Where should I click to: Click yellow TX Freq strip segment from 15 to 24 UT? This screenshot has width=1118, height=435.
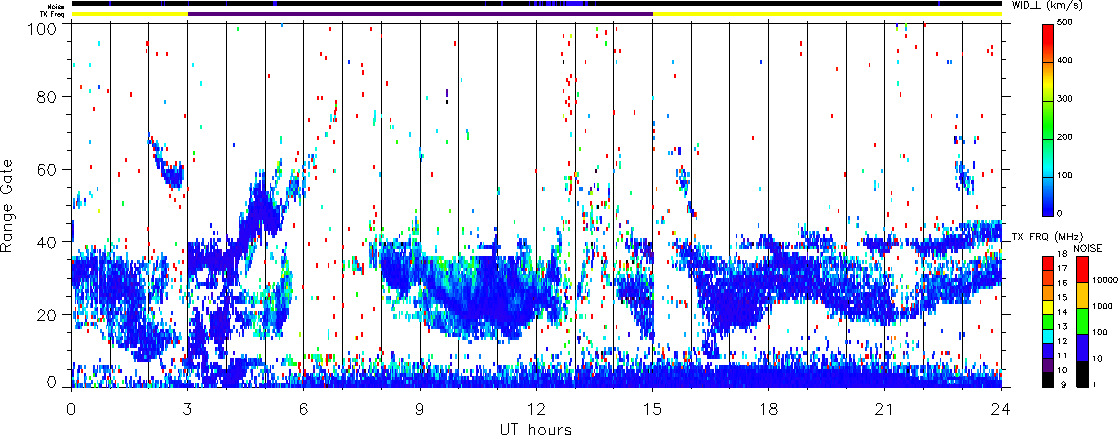(827, 14)
